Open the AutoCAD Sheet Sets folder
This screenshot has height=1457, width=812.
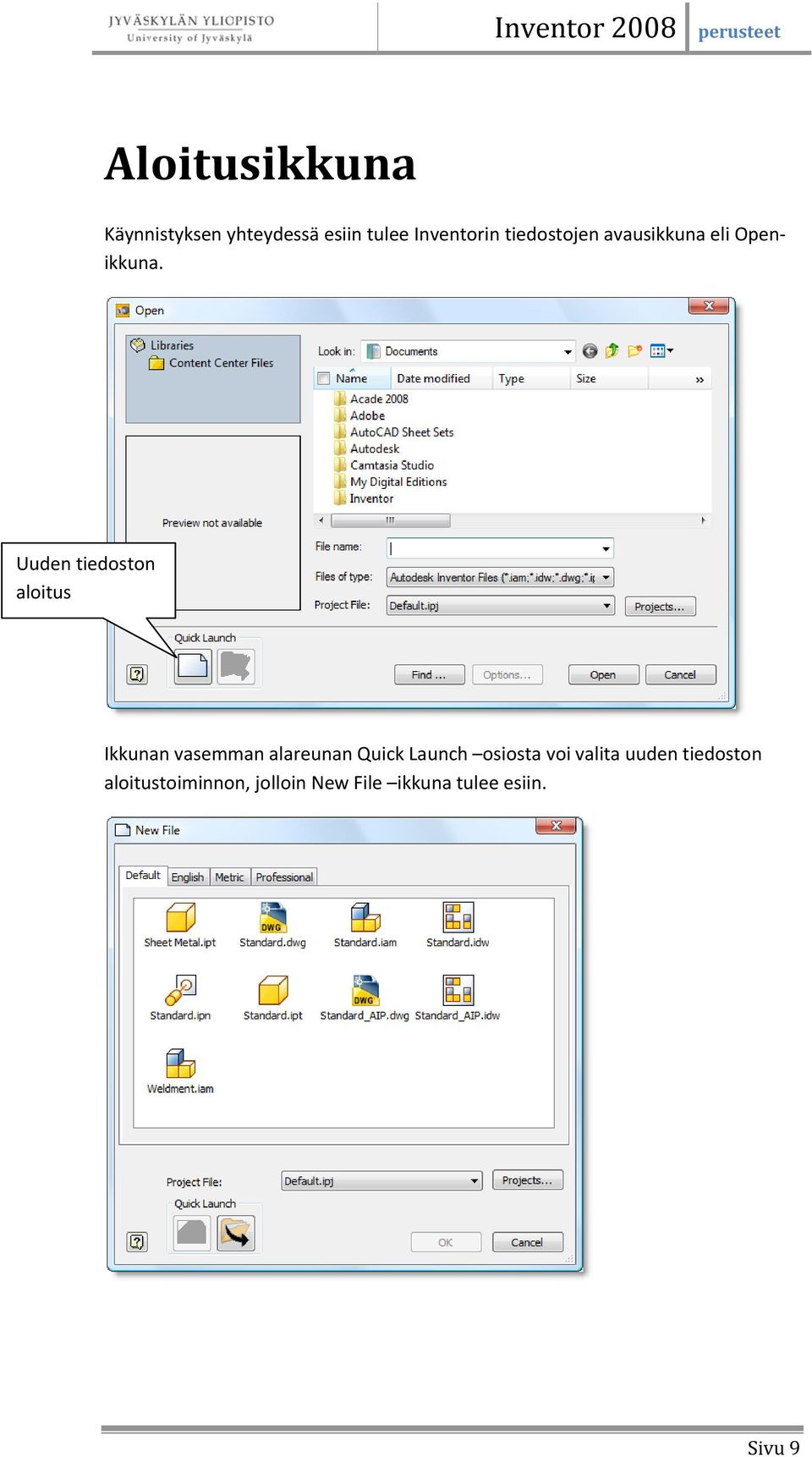click(x=395, y=432)
